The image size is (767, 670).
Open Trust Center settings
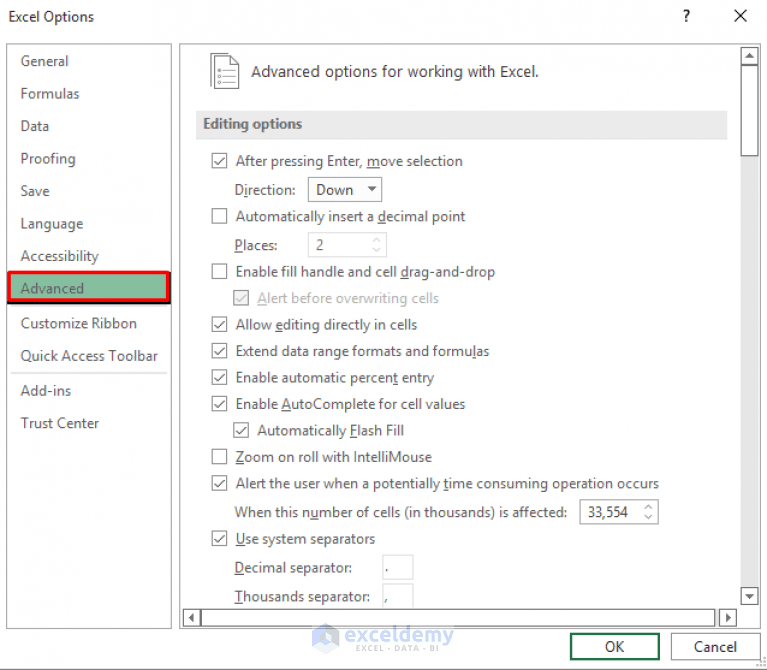60,423
